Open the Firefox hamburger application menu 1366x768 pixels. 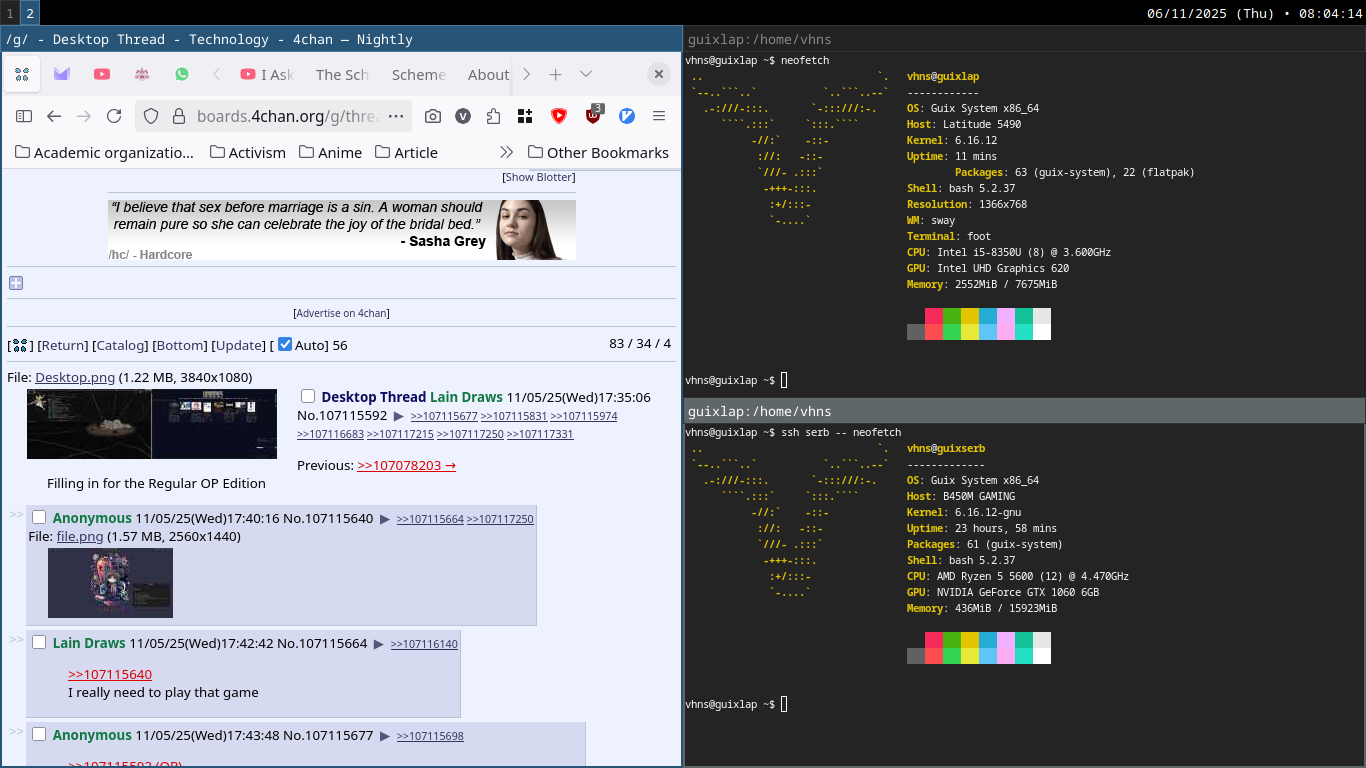(659, 116)
